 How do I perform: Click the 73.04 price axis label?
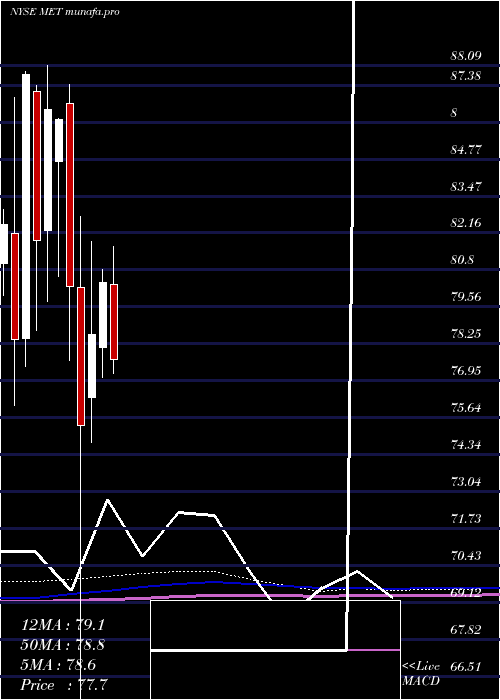tap(466, 482)
